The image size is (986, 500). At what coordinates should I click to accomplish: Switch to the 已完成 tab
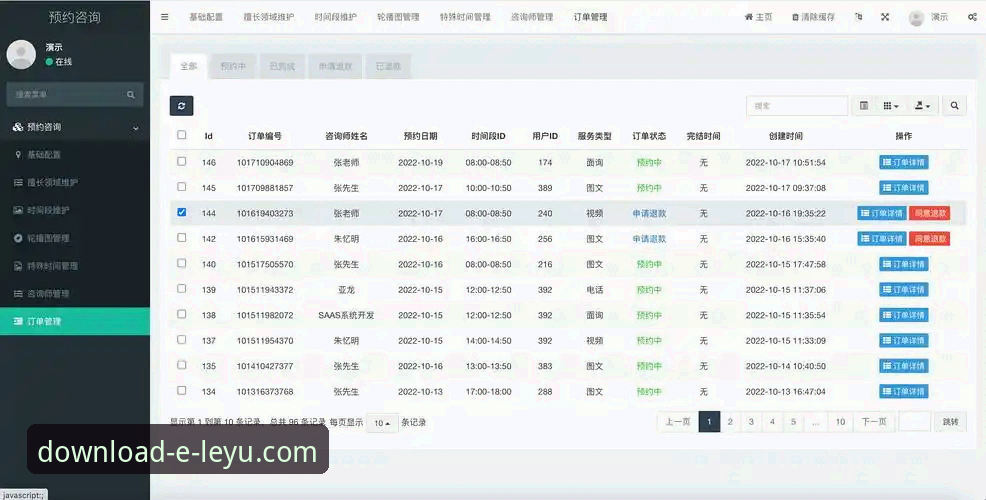pyautogui.click(x=282, y=66)
